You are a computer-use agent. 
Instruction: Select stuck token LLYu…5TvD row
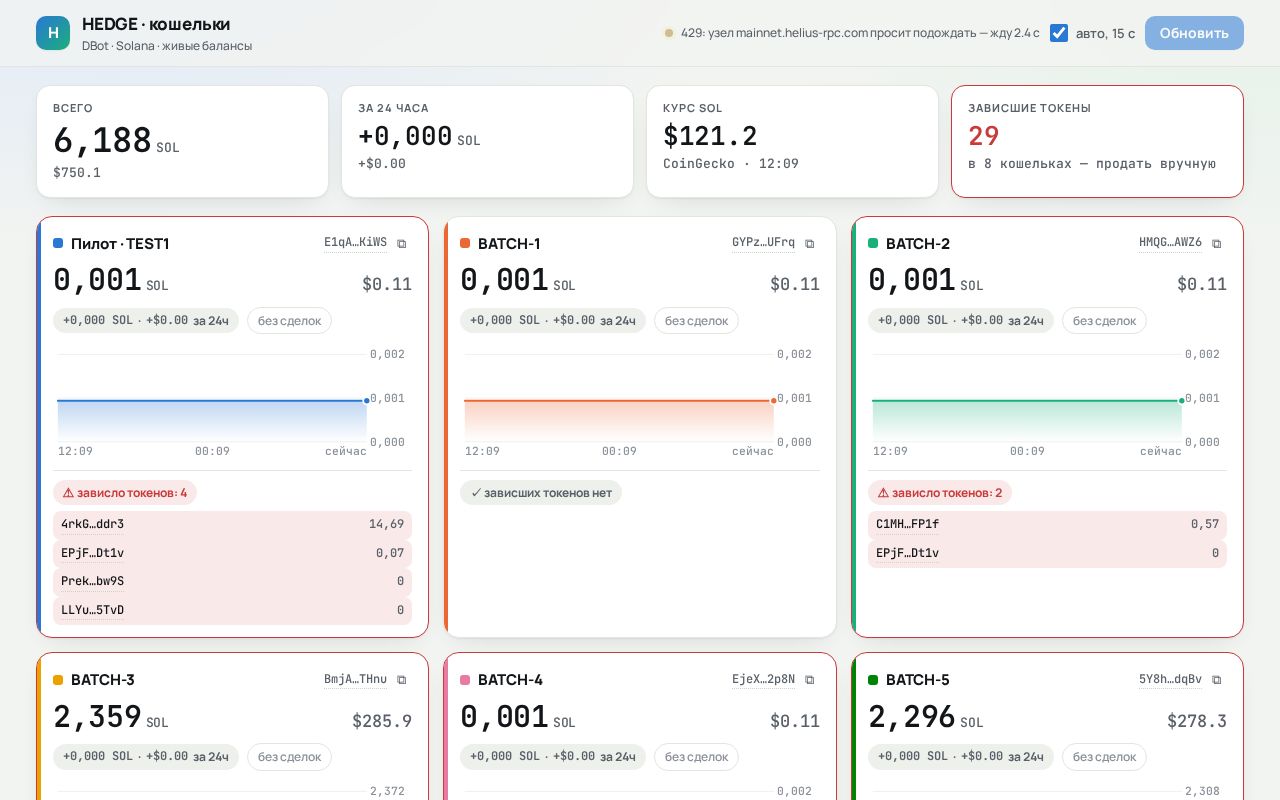tap(232, 610)
